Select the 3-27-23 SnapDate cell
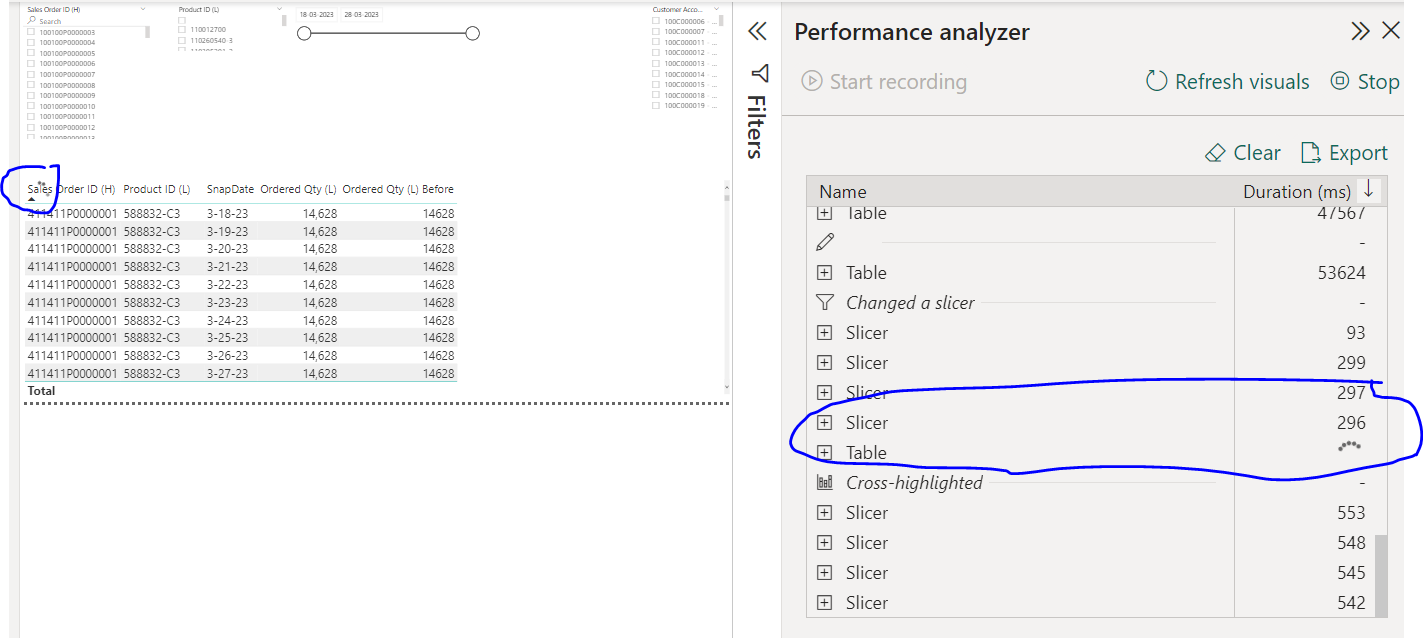Image resolution: width=1423 pixels, height=638 pixels. tap(227, 373)
